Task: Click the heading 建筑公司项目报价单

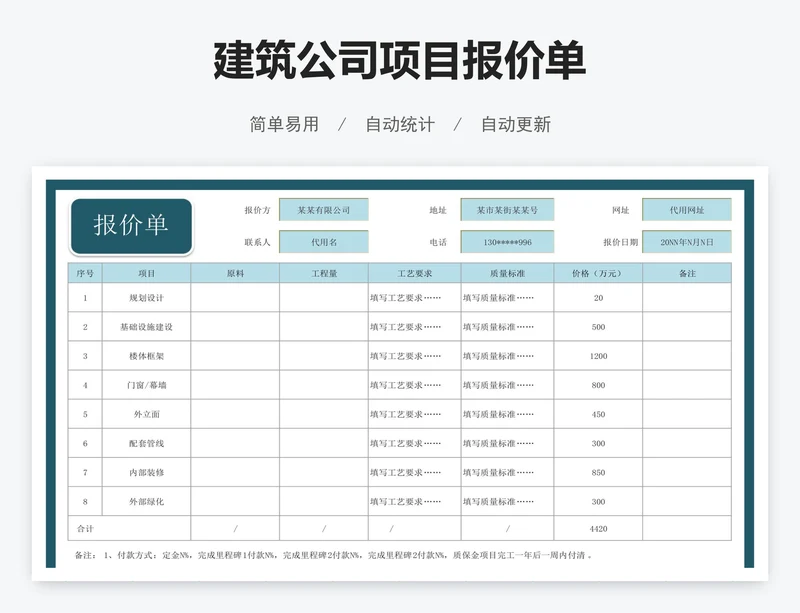Action: [x=399, y=60]
